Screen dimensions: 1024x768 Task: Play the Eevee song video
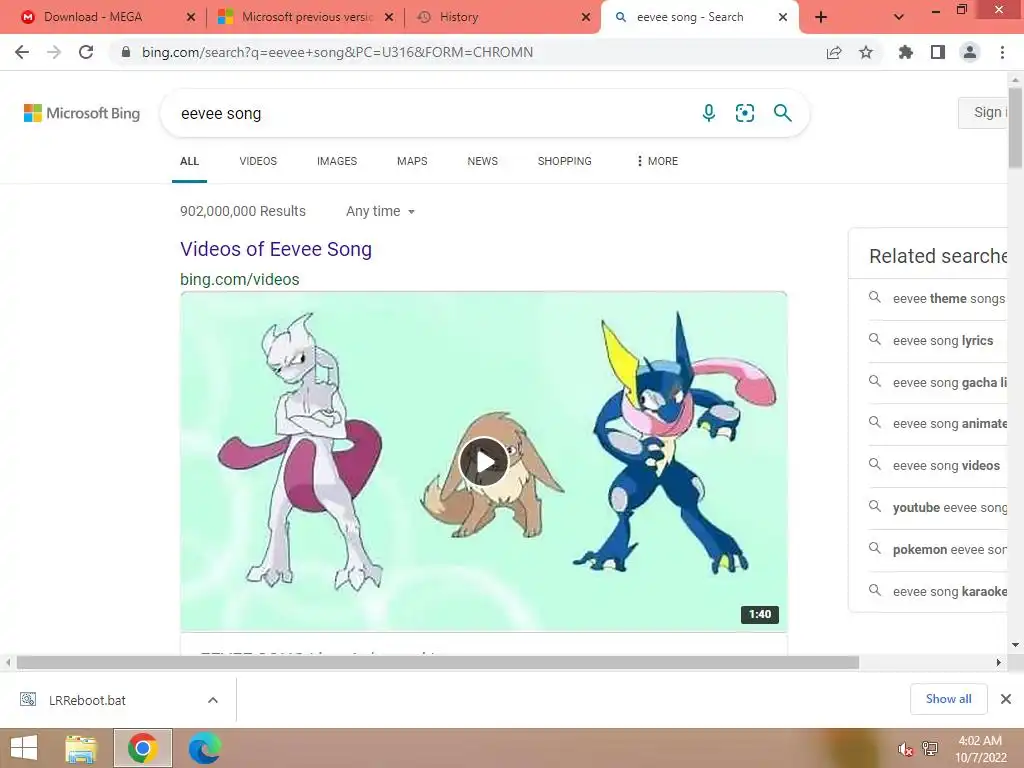(484, 462)
